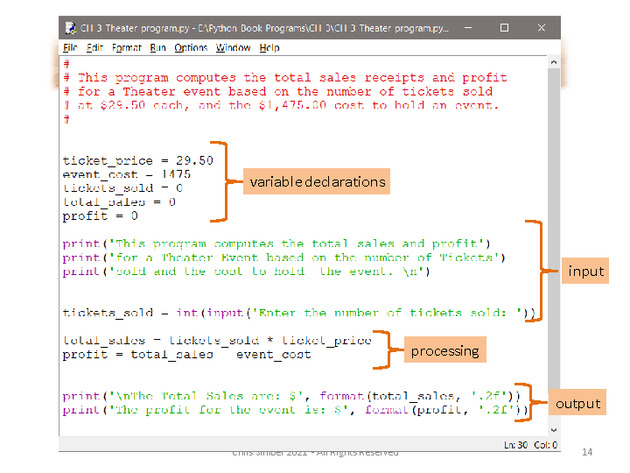This screenshot has height=473, width=630.
Task: Click the 'total_sales = tickets_sold * ticket_price' line
Action: pyautogui.click(x=217, y=341)
